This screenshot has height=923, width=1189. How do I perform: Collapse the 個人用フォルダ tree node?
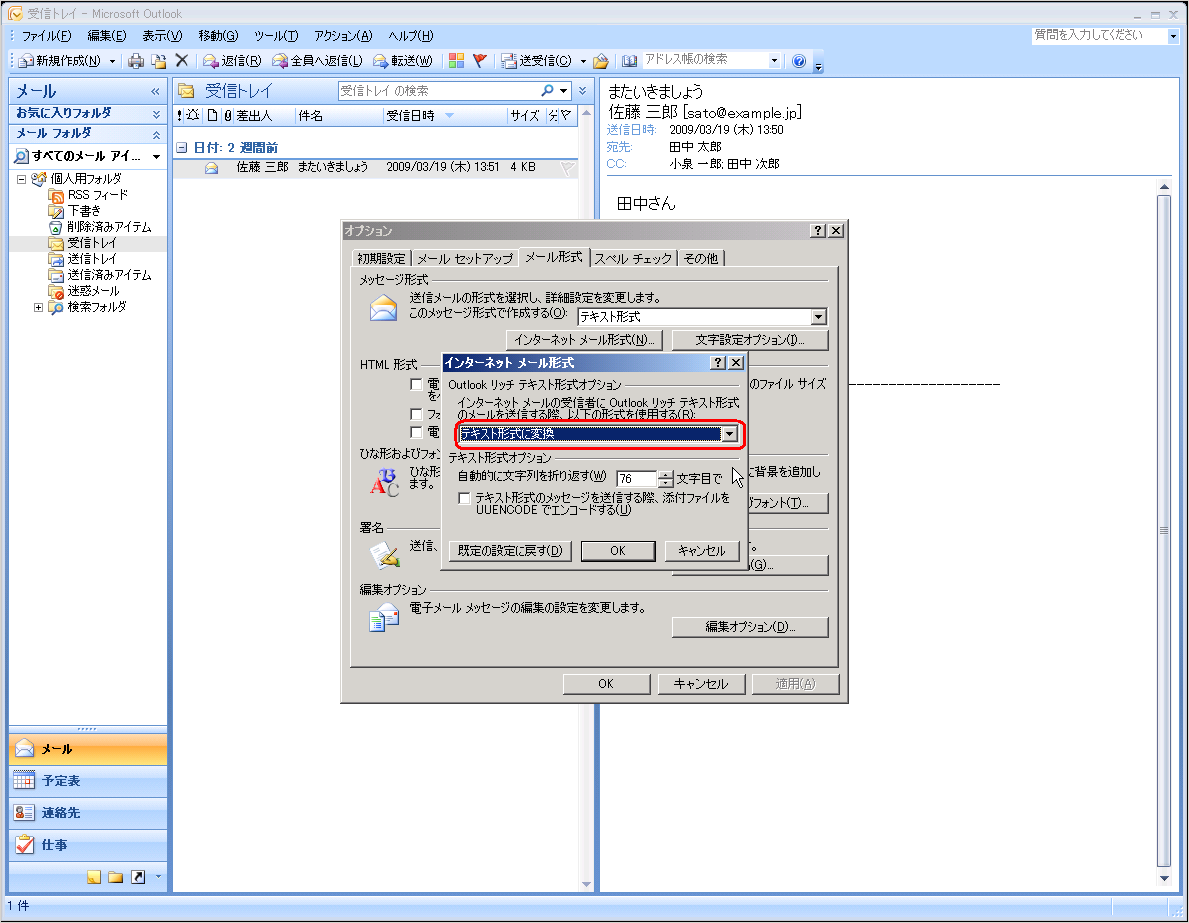[x=22, y=180]
